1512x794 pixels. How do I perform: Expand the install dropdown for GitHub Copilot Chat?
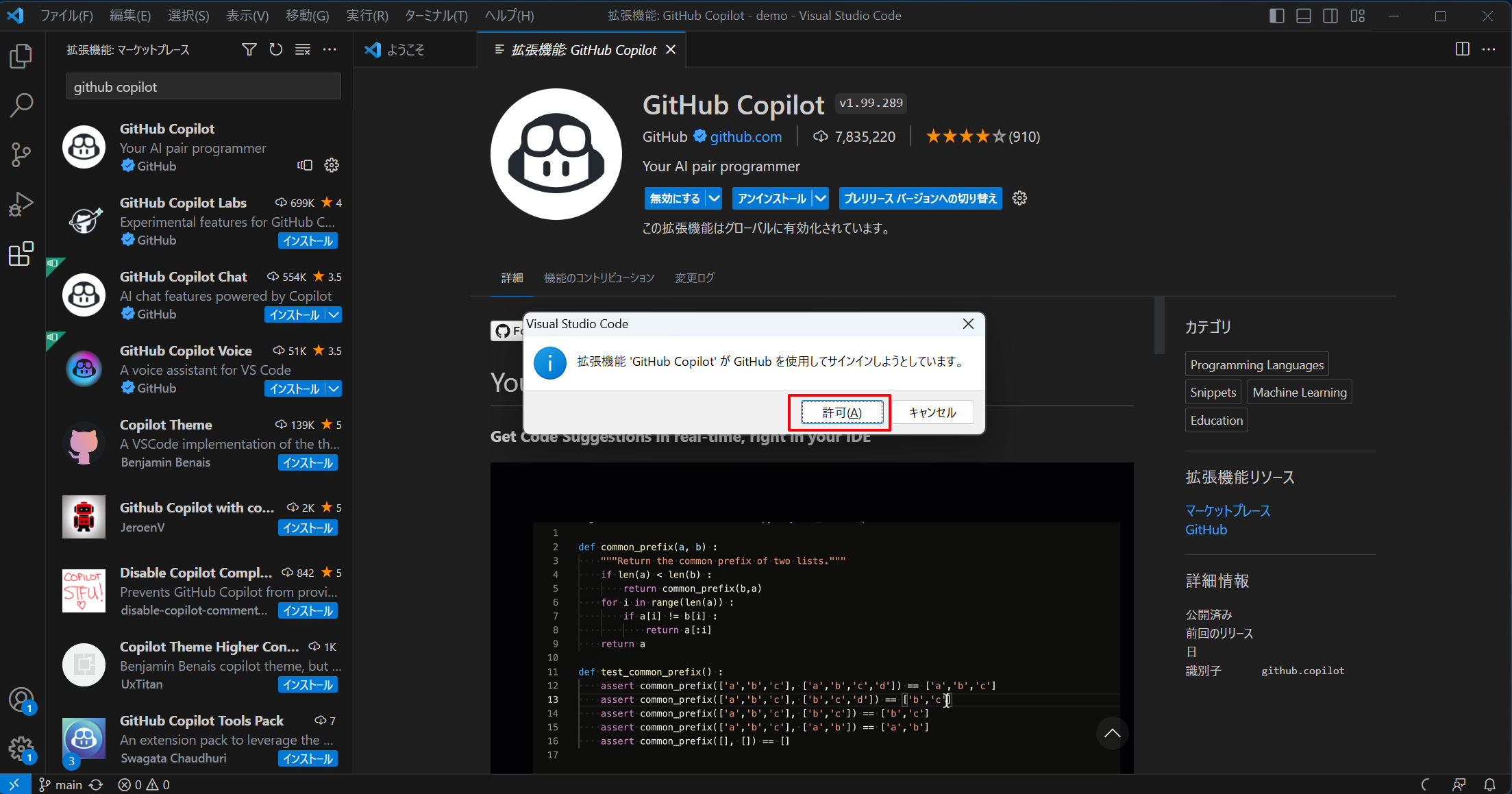[334, 314]
